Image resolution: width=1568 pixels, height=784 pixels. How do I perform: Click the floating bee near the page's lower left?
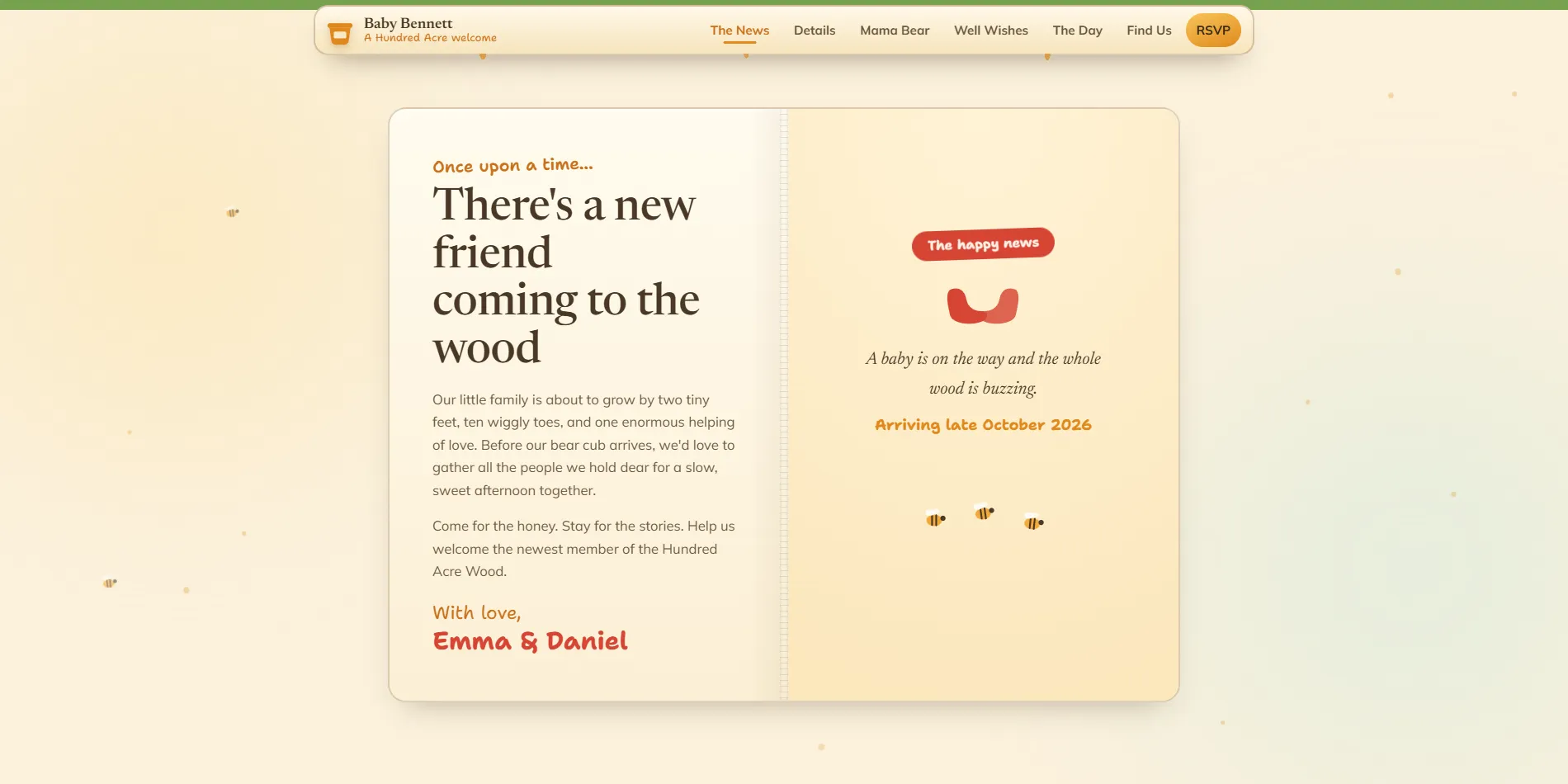point(109,583)
